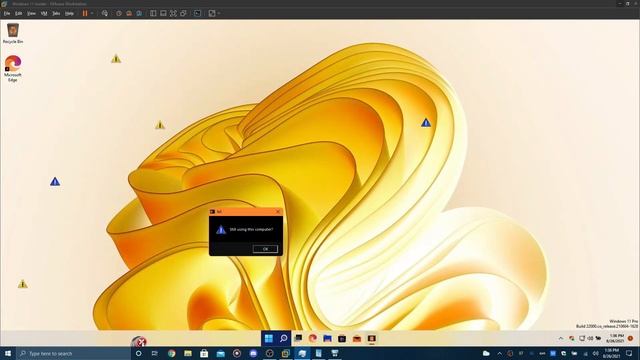This screenshot has width=640, height=360.
Task: Click OneDrive cloud icon in host tray
Action: 486,353
